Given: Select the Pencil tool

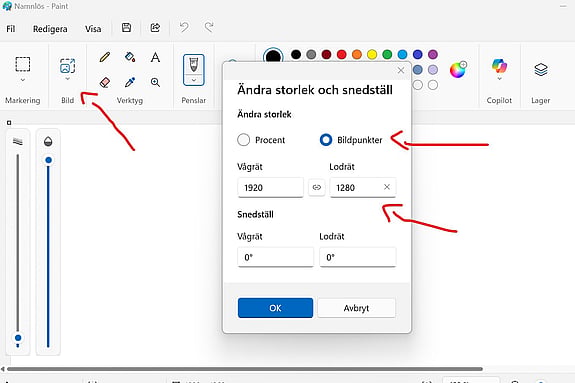Looking at the screenshot, I should pos(105,57).
